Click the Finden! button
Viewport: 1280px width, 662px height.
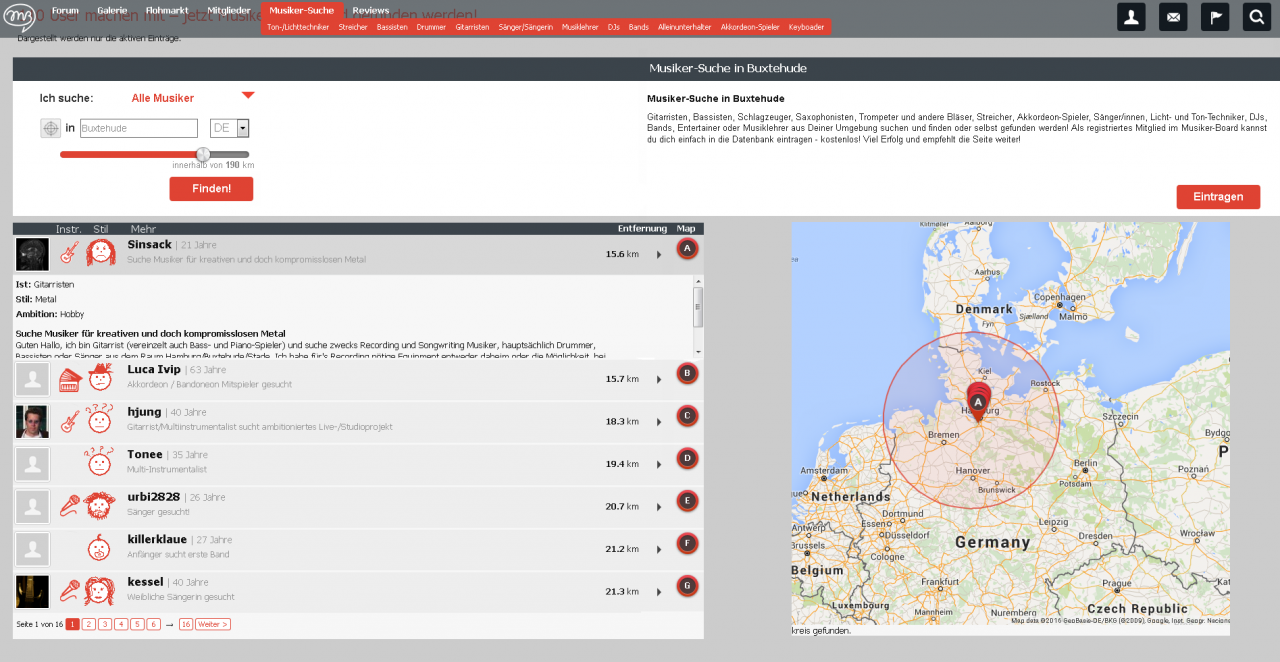[211, 189]
